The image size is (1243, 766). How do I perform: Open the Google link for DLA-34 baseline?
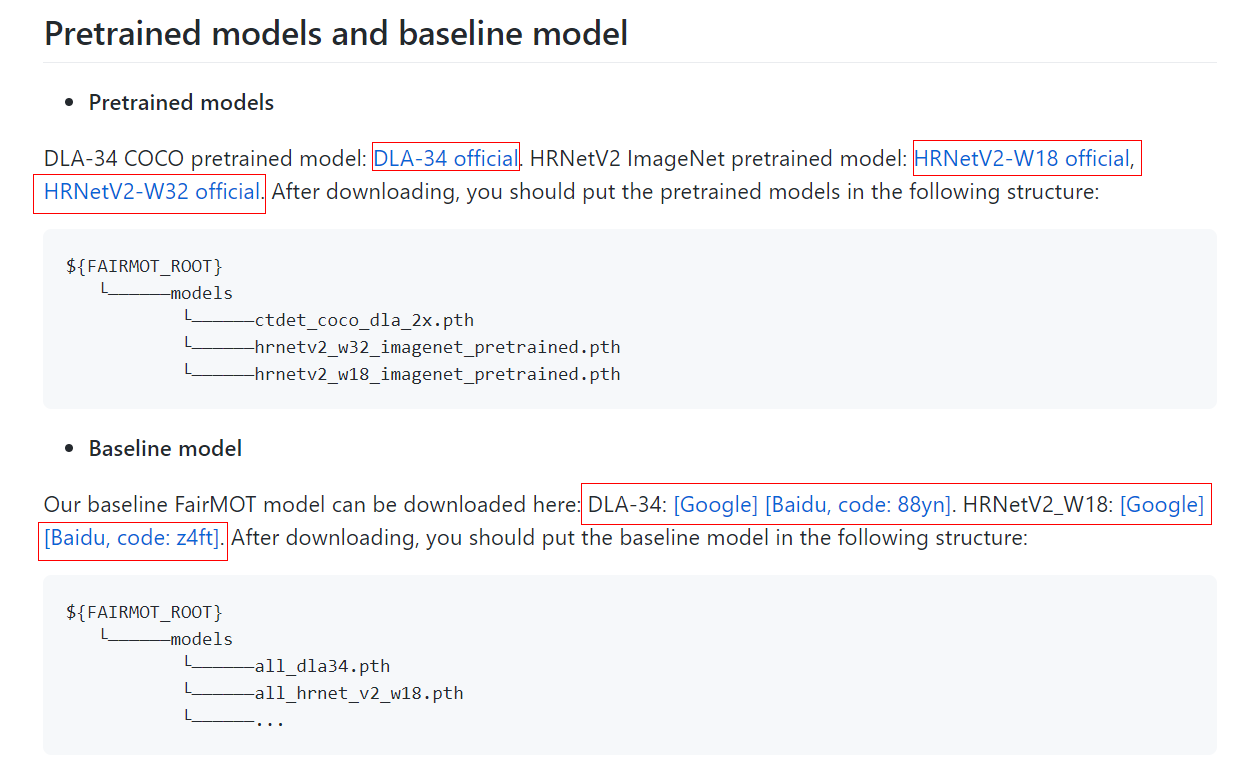(x=715, y=504)
